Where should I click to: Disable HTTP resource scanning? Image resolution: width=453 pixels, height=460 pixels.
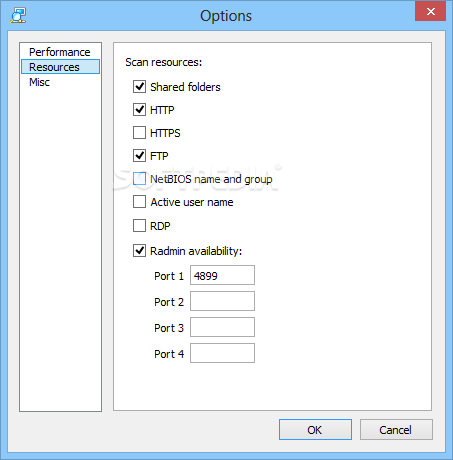click(139, 110)
